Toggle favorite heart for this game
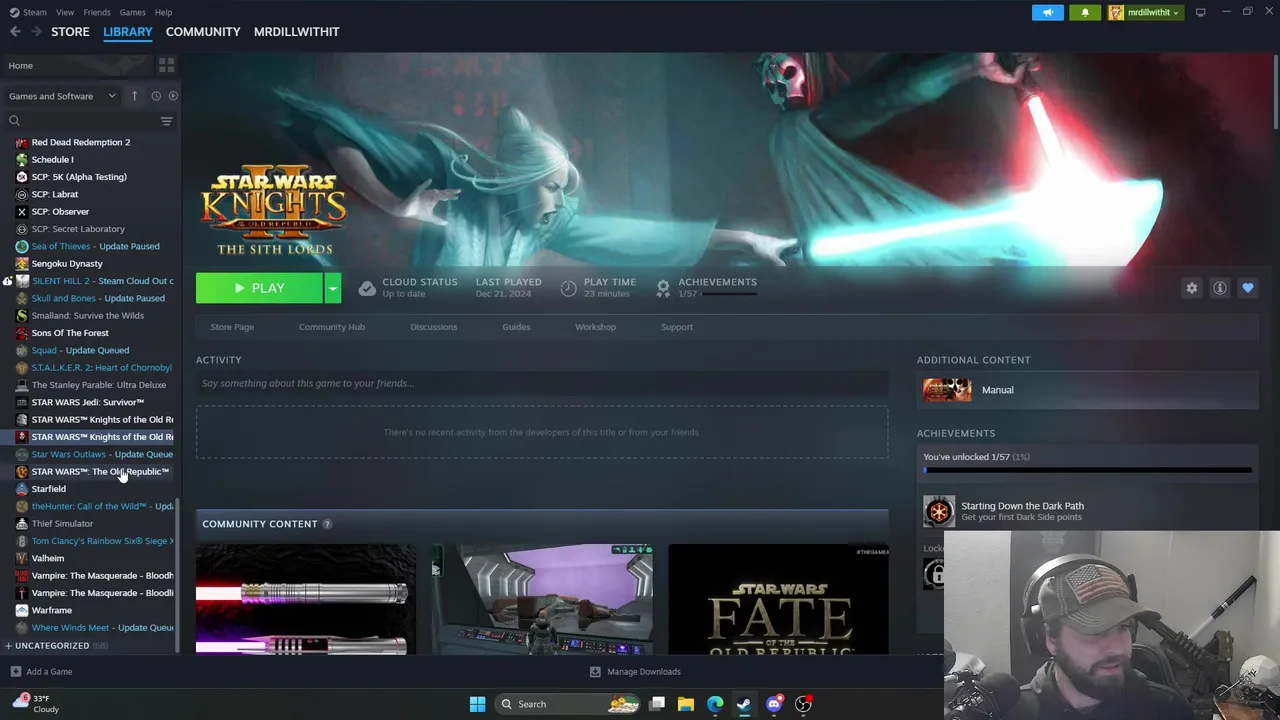1280x720 pixels. click(1247, 288)
